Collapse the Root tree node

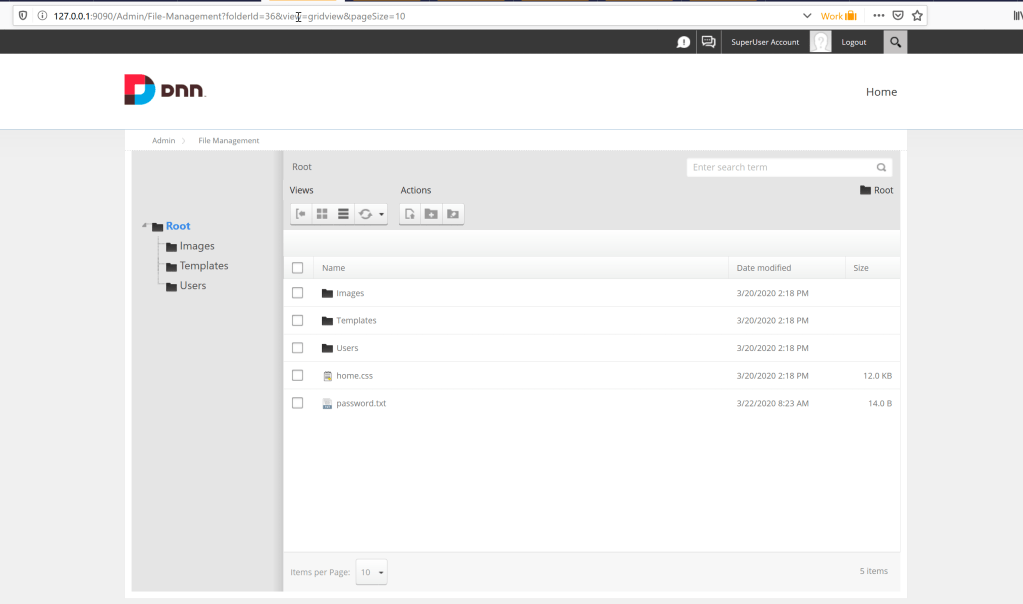pos(145,226)
